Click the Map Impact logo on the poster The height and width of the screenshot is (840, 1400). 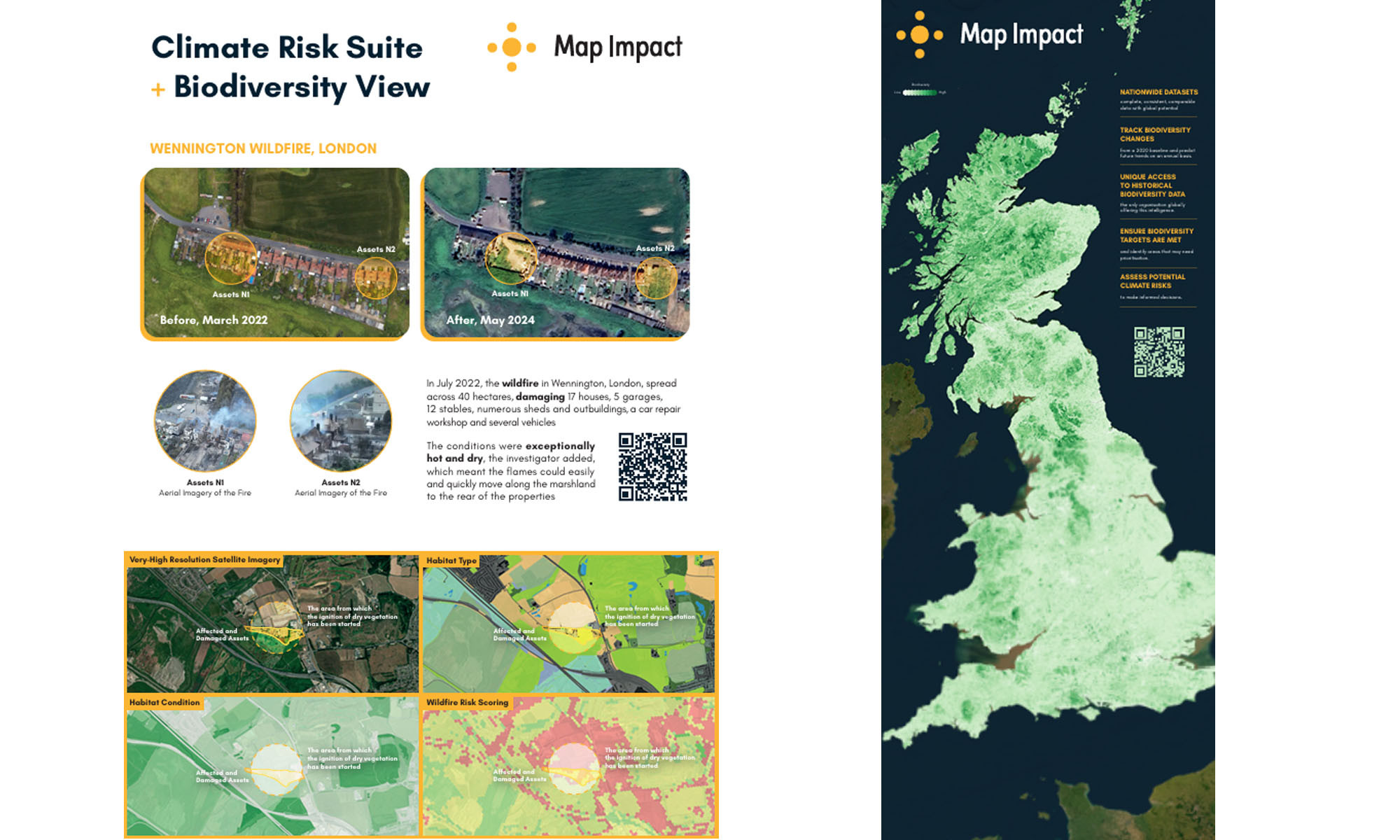(586, 49)
